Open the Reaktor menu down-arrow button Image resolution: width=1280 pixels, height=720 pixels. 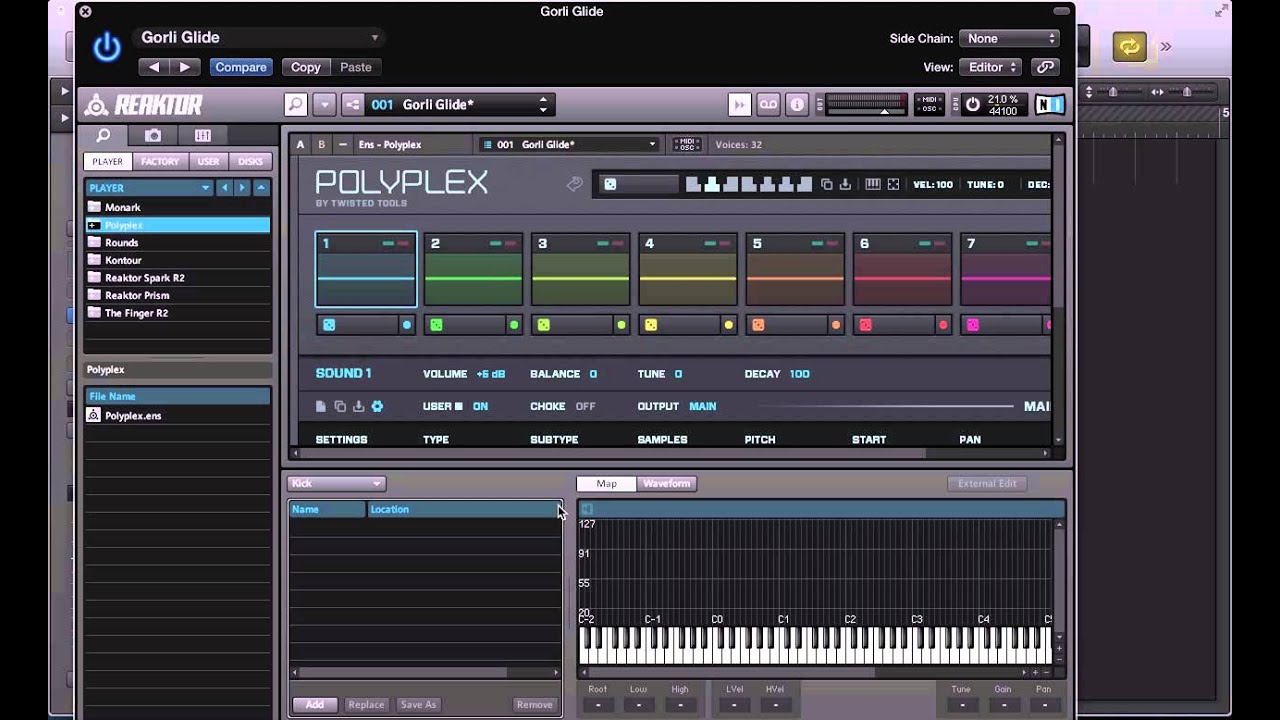tap(324, 104)
